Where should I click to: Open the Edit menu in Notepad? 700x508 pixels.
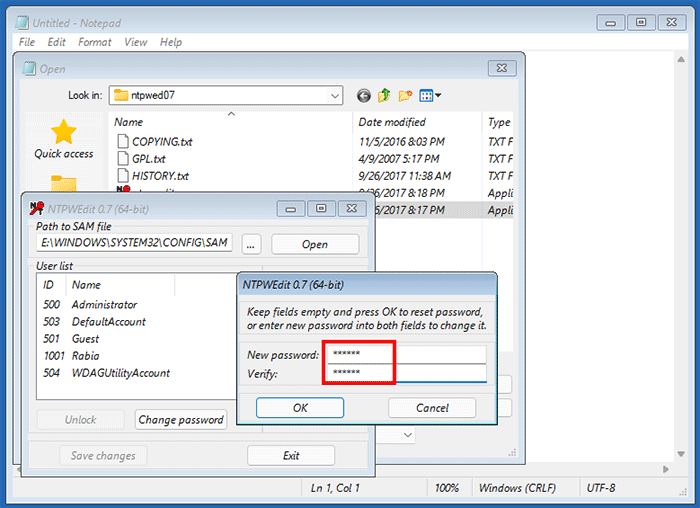pyautogui.click(x=56, y=42)
